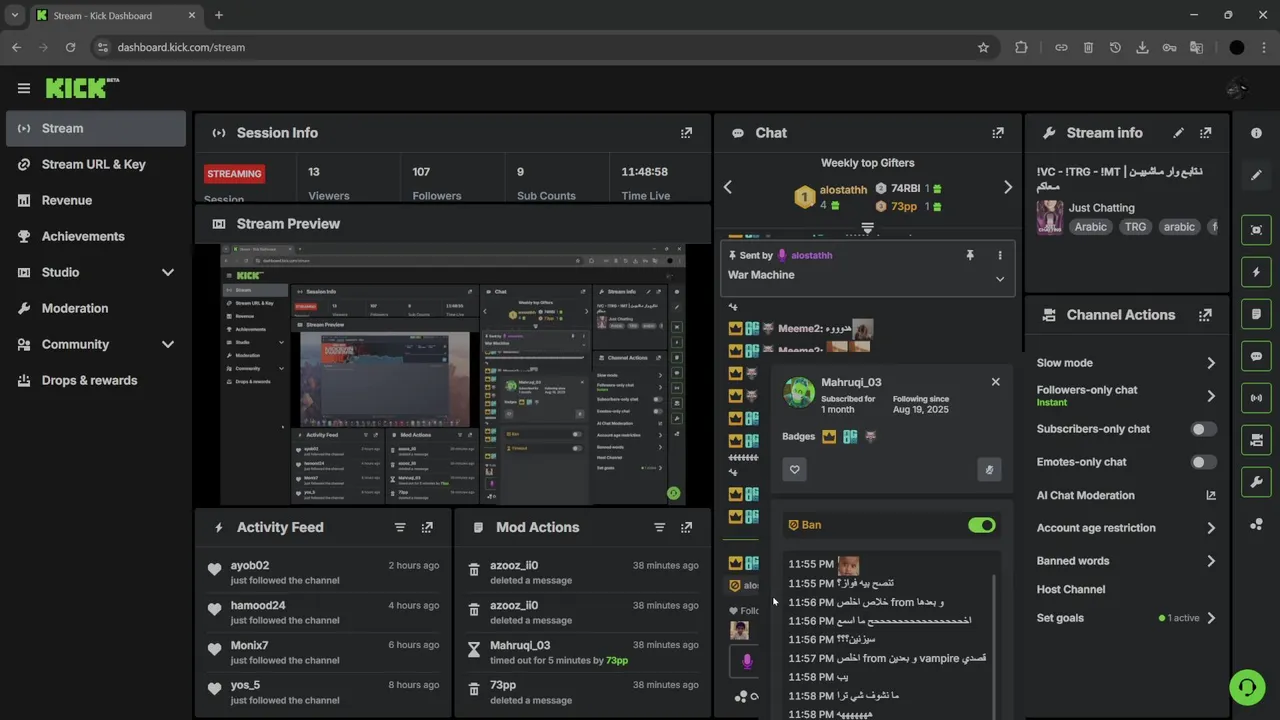Toggle the note widget icon in the right rail
1280x720 pixels.
pos(1257,314)
